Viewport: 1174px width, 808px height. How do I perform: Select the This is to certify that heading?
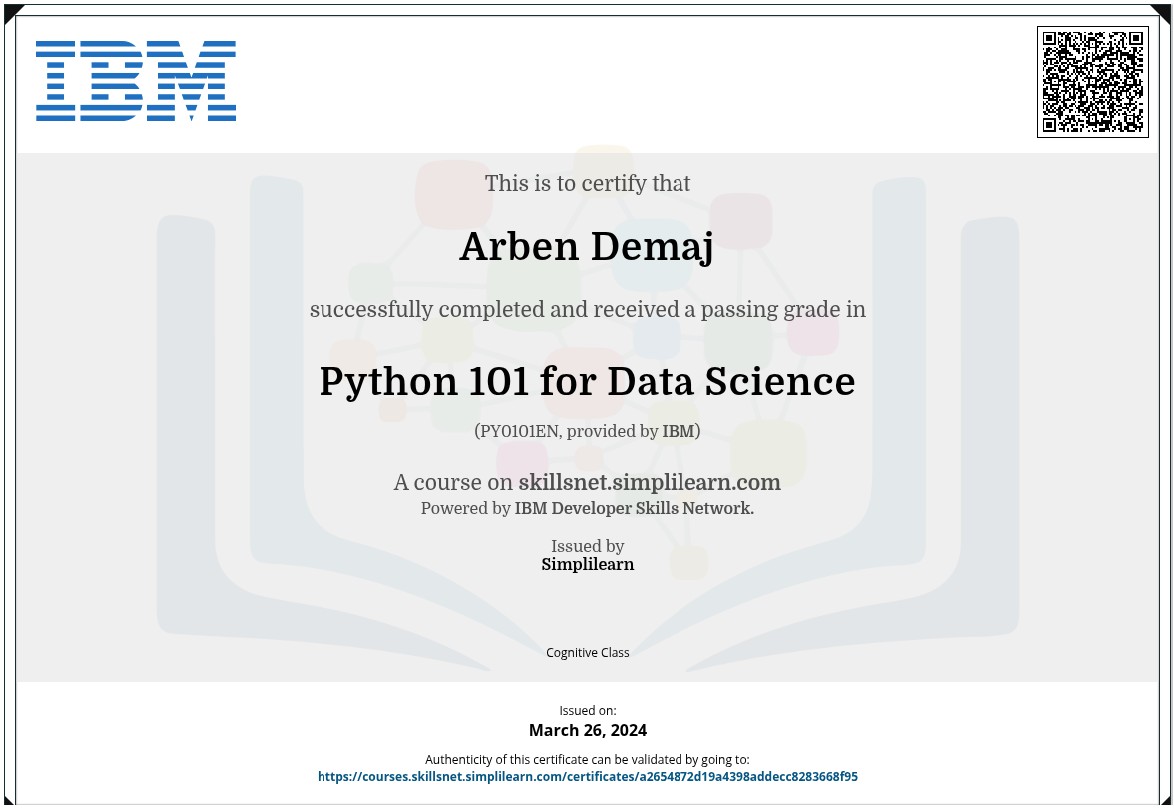(x=587, y=183)
